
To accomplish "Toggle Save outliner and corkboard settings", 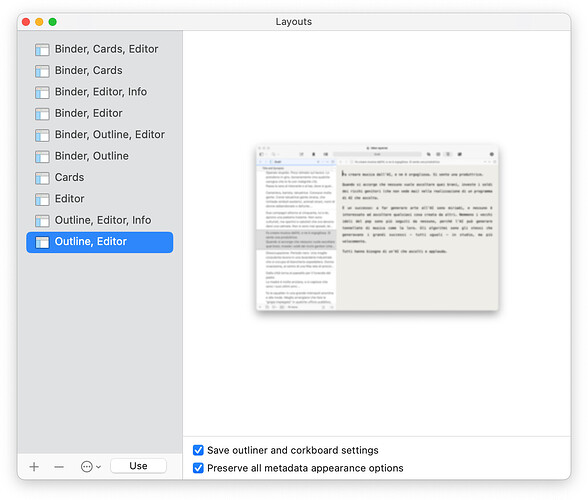I will click(x=198, y=450).
